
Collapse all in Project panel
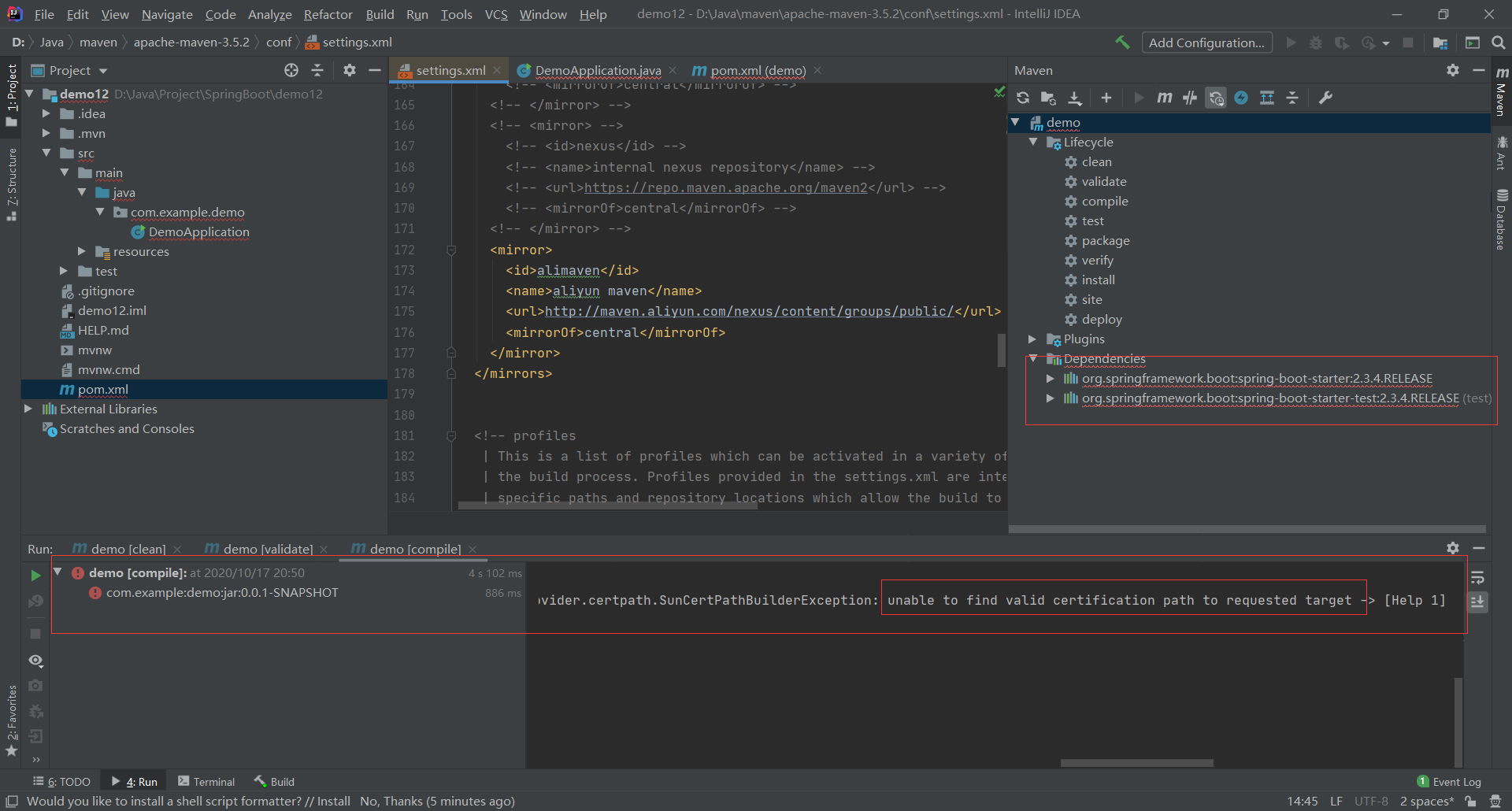pos(317,70)
